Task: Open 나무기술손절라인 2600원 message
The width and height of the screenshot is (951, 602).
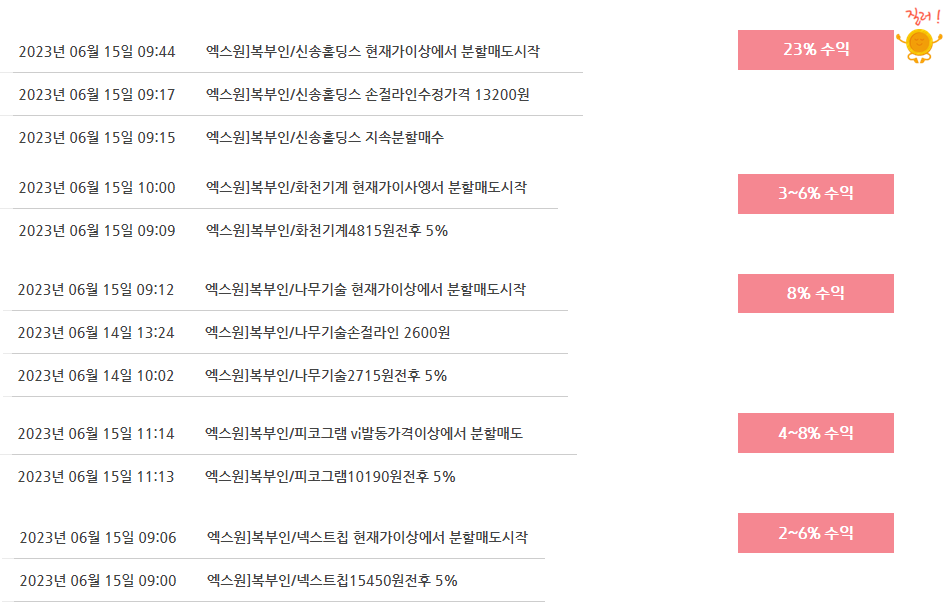Action: (x=328, y=332)
